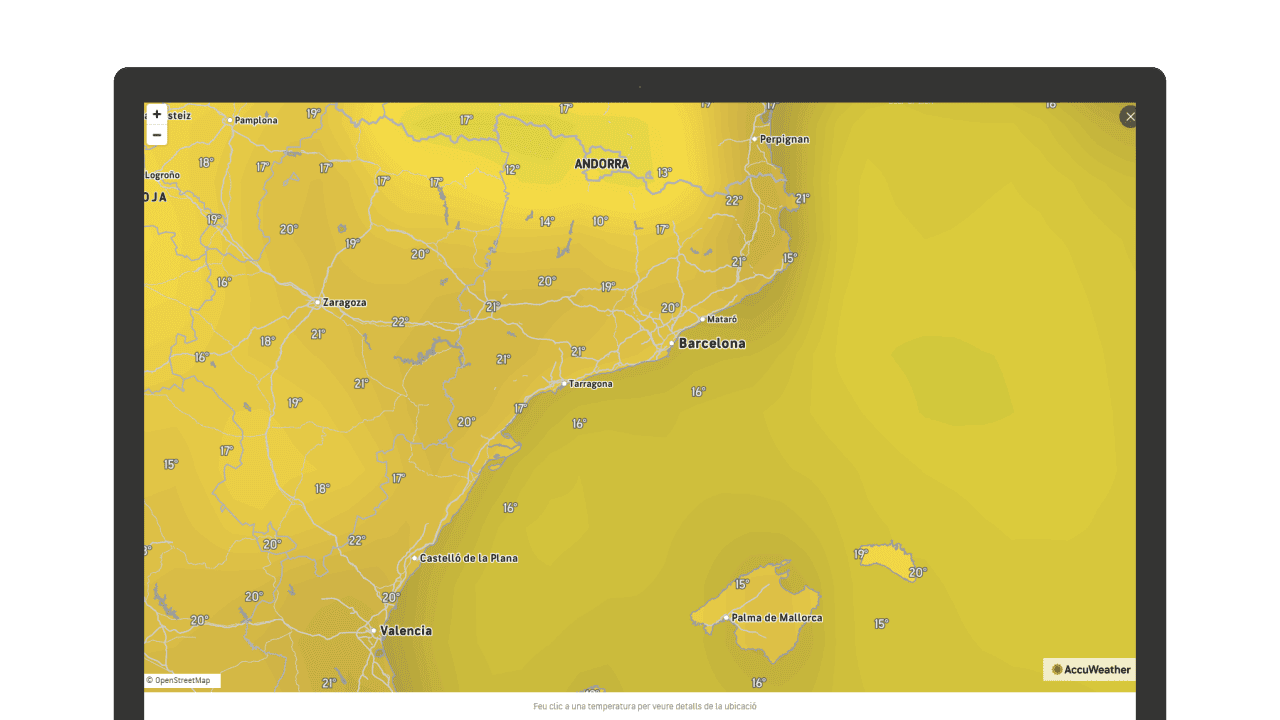Click the 10° temperature reading

coord(600,221)
